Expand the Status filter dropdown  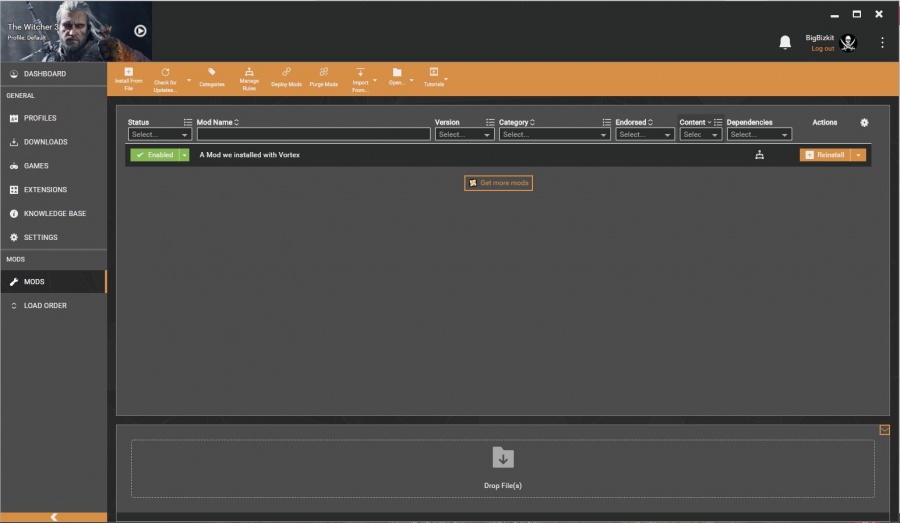coord(160,134)
